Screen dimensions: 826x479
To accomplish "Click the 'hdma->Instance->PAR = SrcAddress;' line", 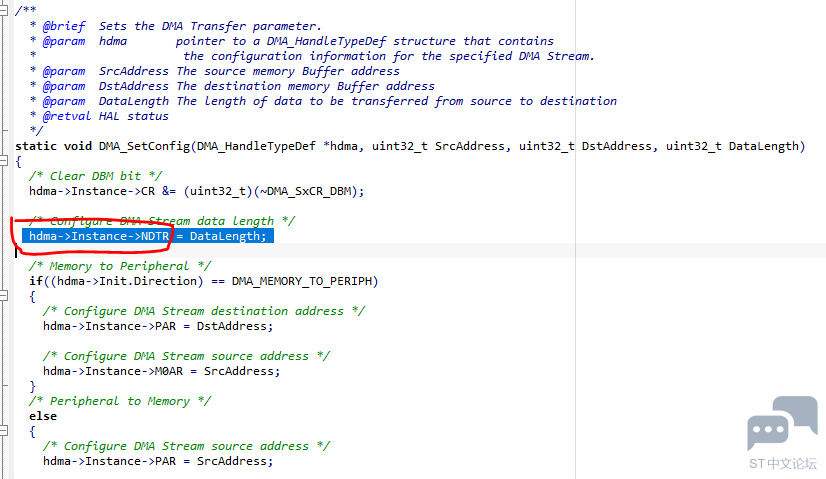I will coord(158,461).
